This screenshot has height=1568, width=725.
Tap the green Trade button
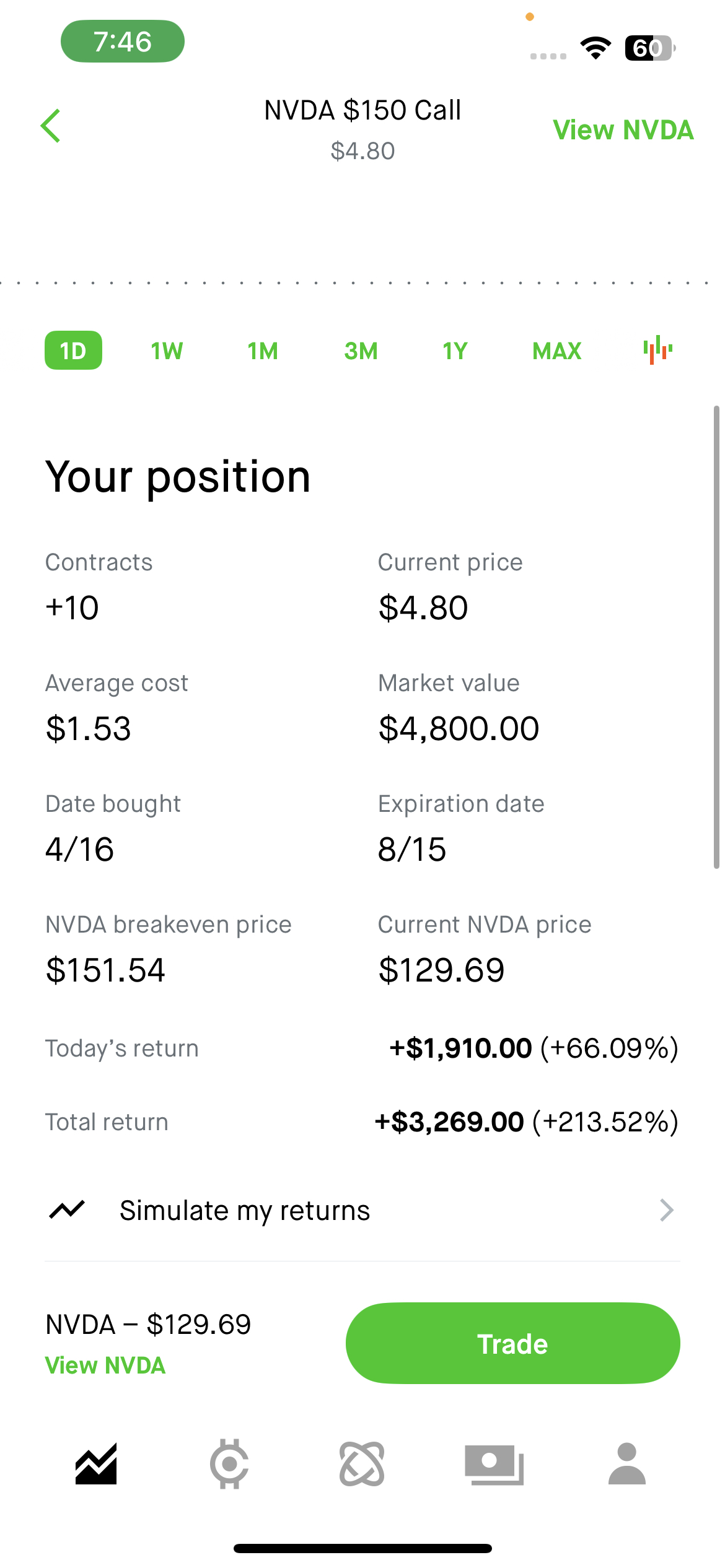[x=512, y=1343]
